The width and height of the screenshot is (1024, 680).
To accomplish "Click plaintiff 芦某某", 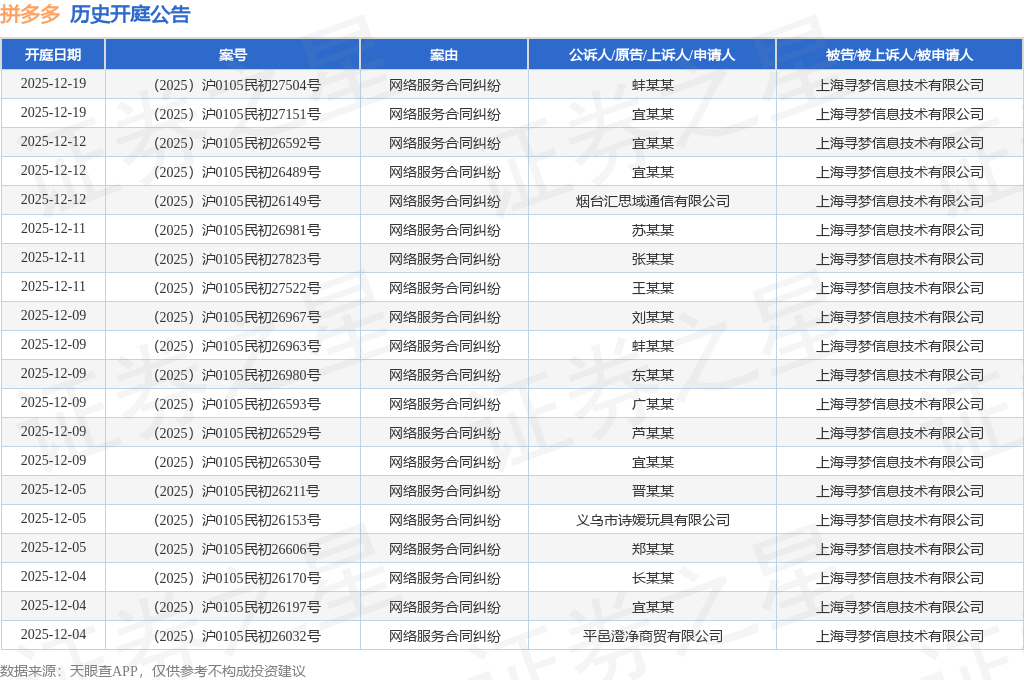I will click(652, 433).
